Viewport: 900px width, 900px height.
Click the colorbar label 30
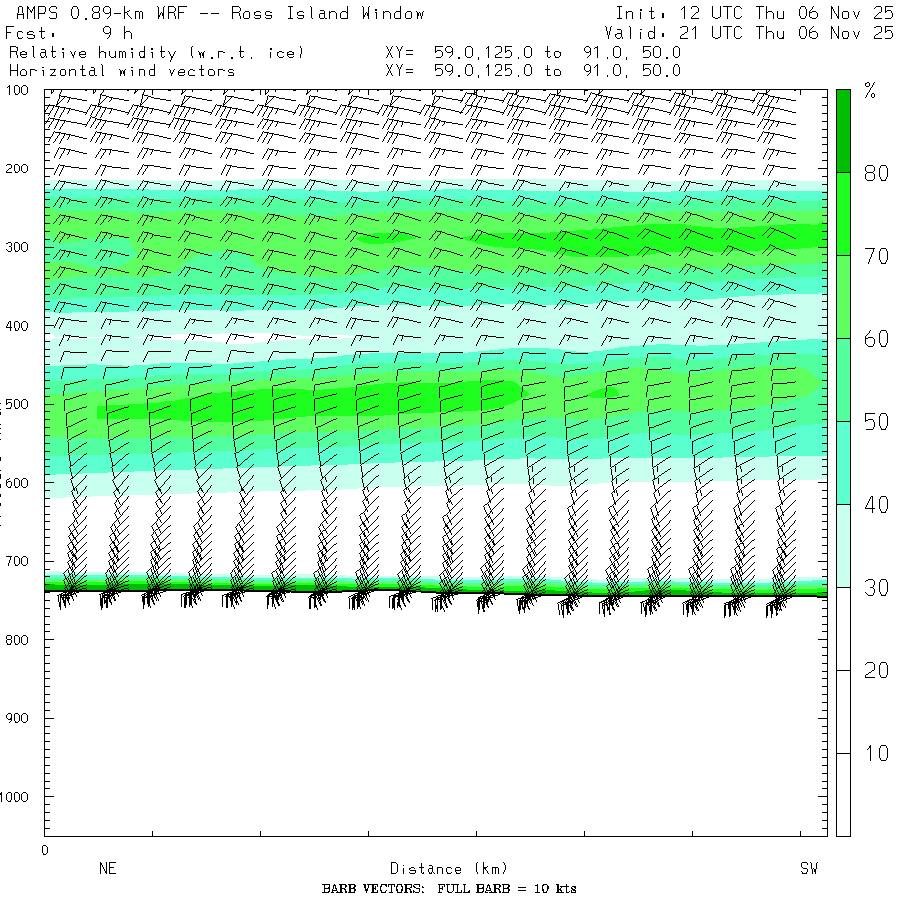point(876,588)
